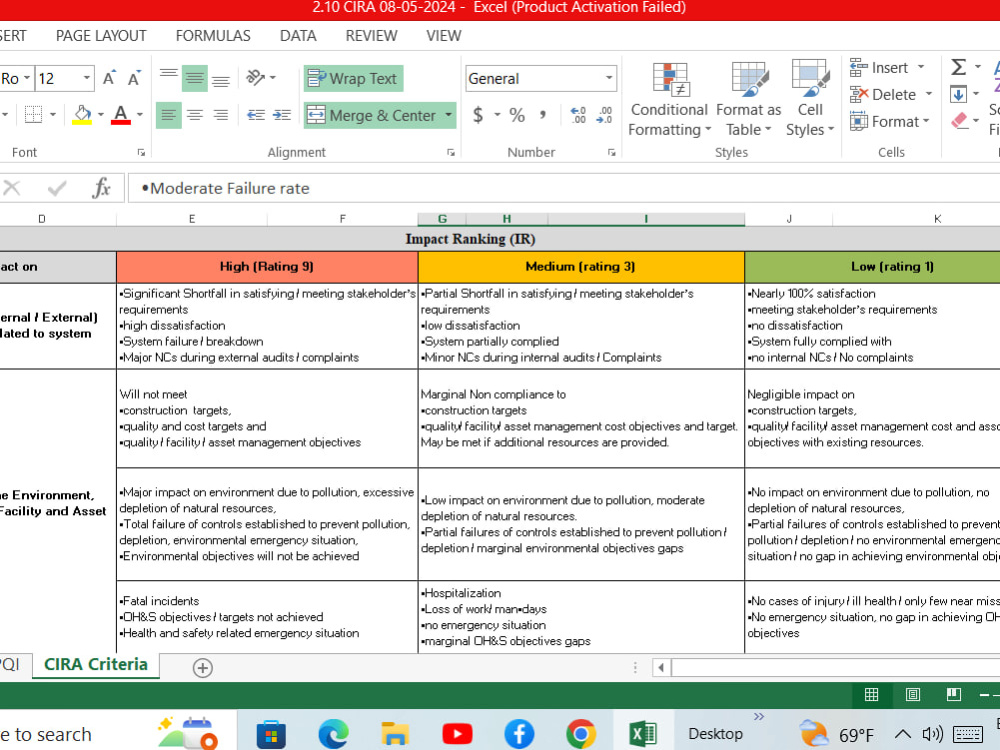Expand font color dropdown arrow

(x=140, y=115)
